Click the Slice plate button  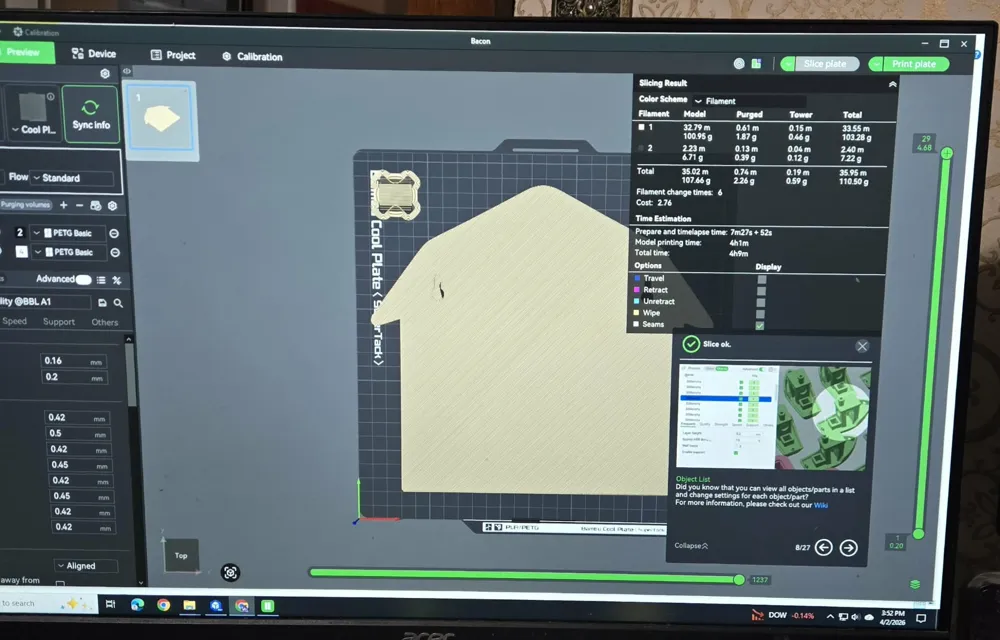pyautogui.click(x=827, y=64)
